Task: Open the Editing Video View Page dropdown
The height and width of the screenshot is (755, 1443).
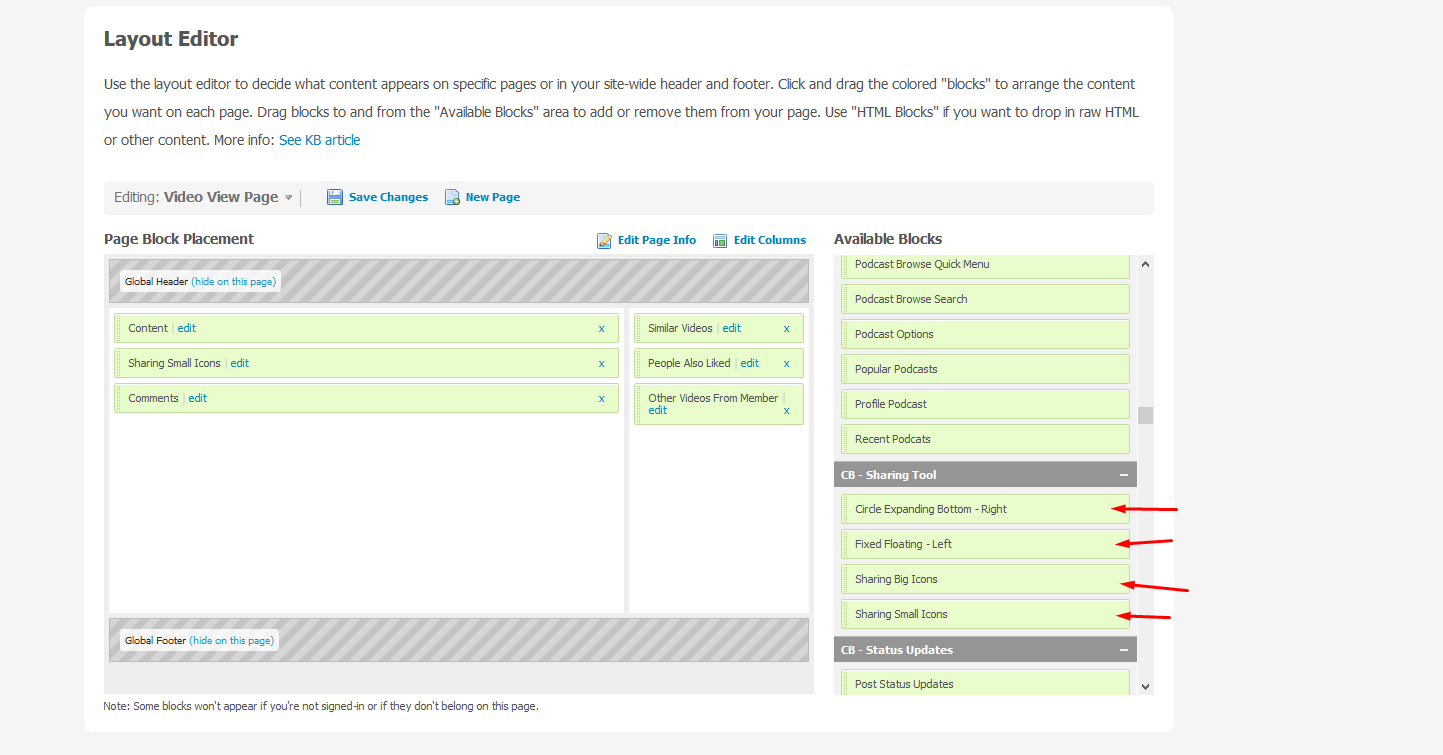Action: click(x=289, y=198)
